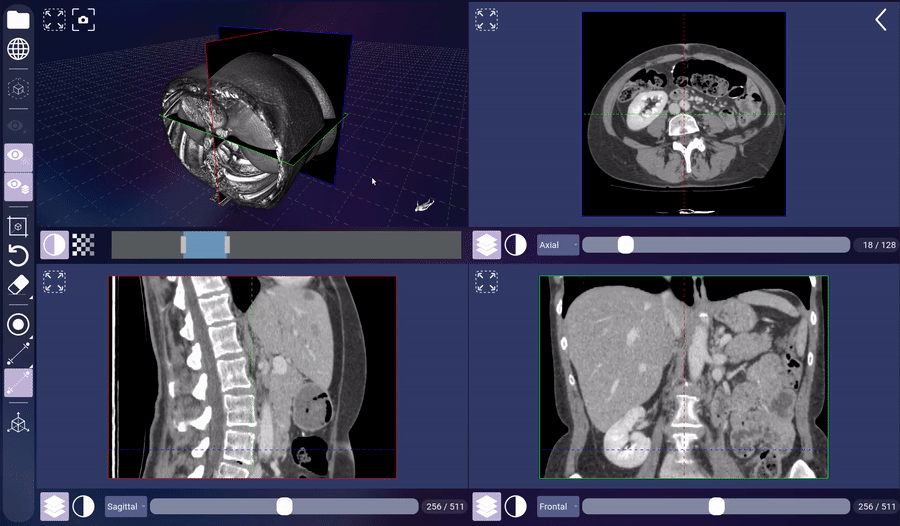Screen dimensions: 900x526
Task: Open the Frontal orientation dropdown
Action: coord(557,506)
